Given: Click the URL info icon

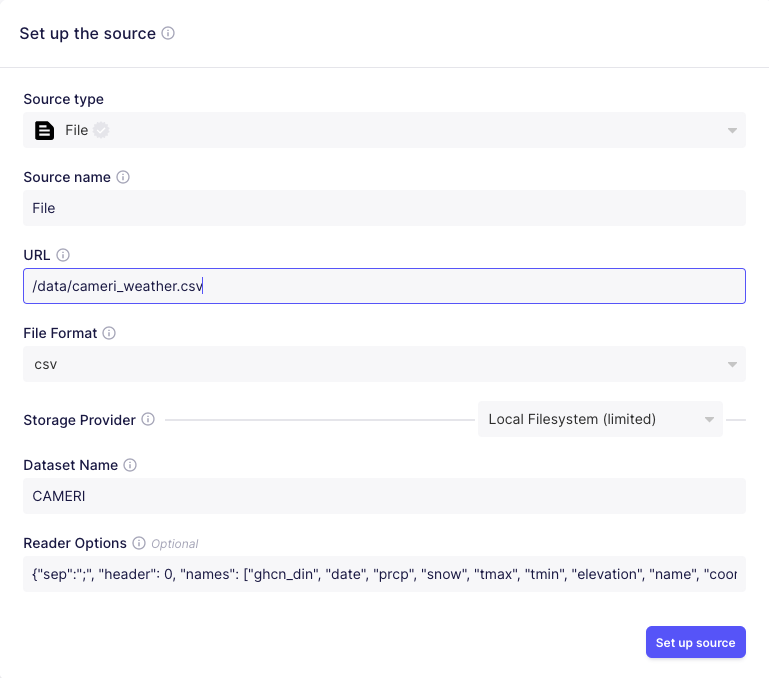Looking at the screenshot, I should [x=63, y=255].
